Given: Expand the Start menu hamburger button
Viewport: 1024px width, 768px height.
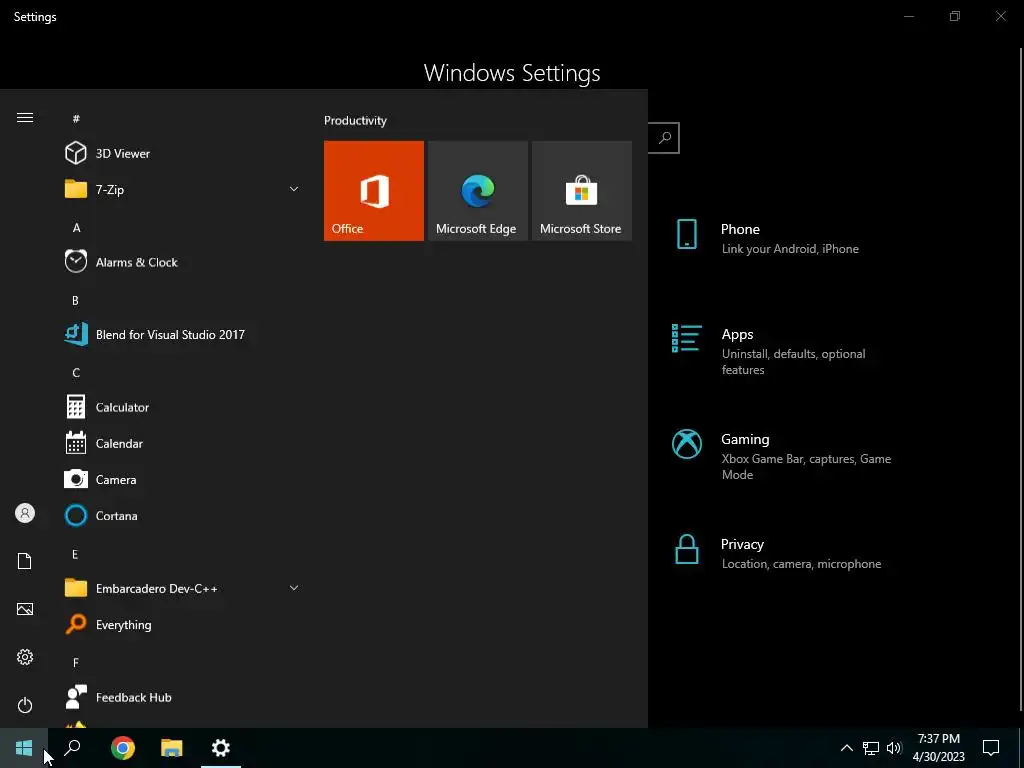Looking at the screenshot, I should pos(25,118).
